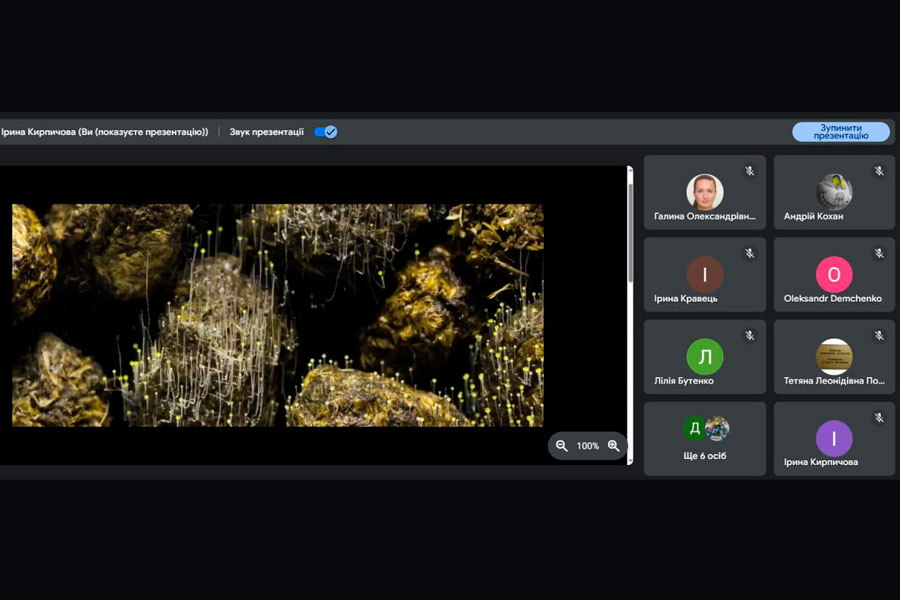The width and height of the screenshot is (900, 600).
Task: Select Андрій Кохан profile picture
Action: pyautogui.click(x=834, y=191)
